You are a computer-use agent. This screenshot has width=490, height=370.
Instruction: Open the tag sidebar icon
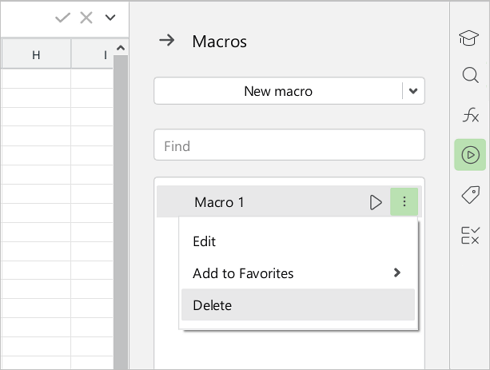[470, 195]
